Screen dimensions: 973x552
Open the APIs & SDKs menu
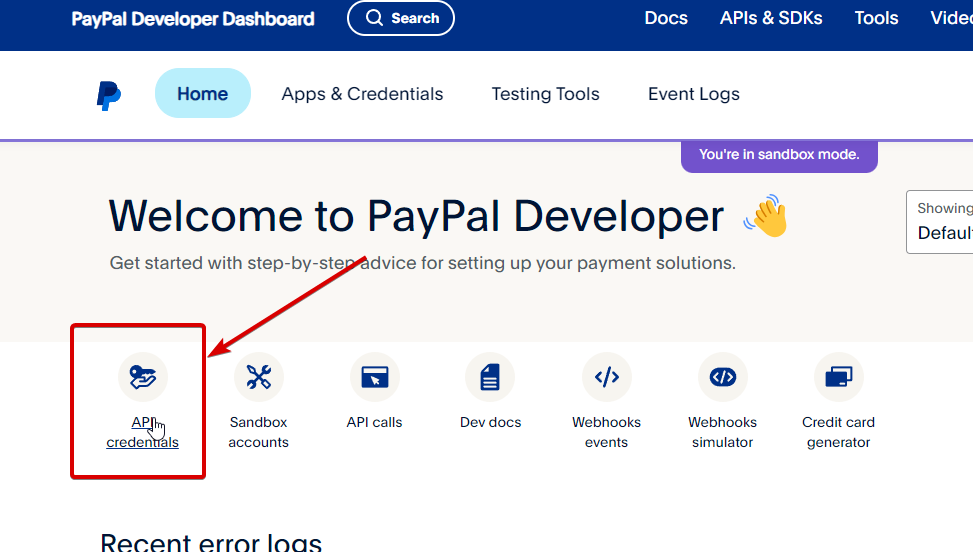[770, 18]
